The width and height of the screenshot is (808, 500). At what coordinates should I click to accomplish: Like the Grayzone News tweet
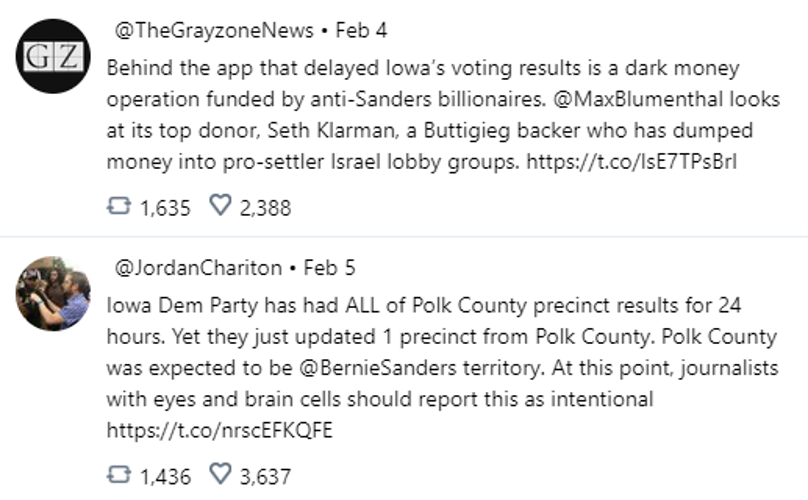coord(221,205)
